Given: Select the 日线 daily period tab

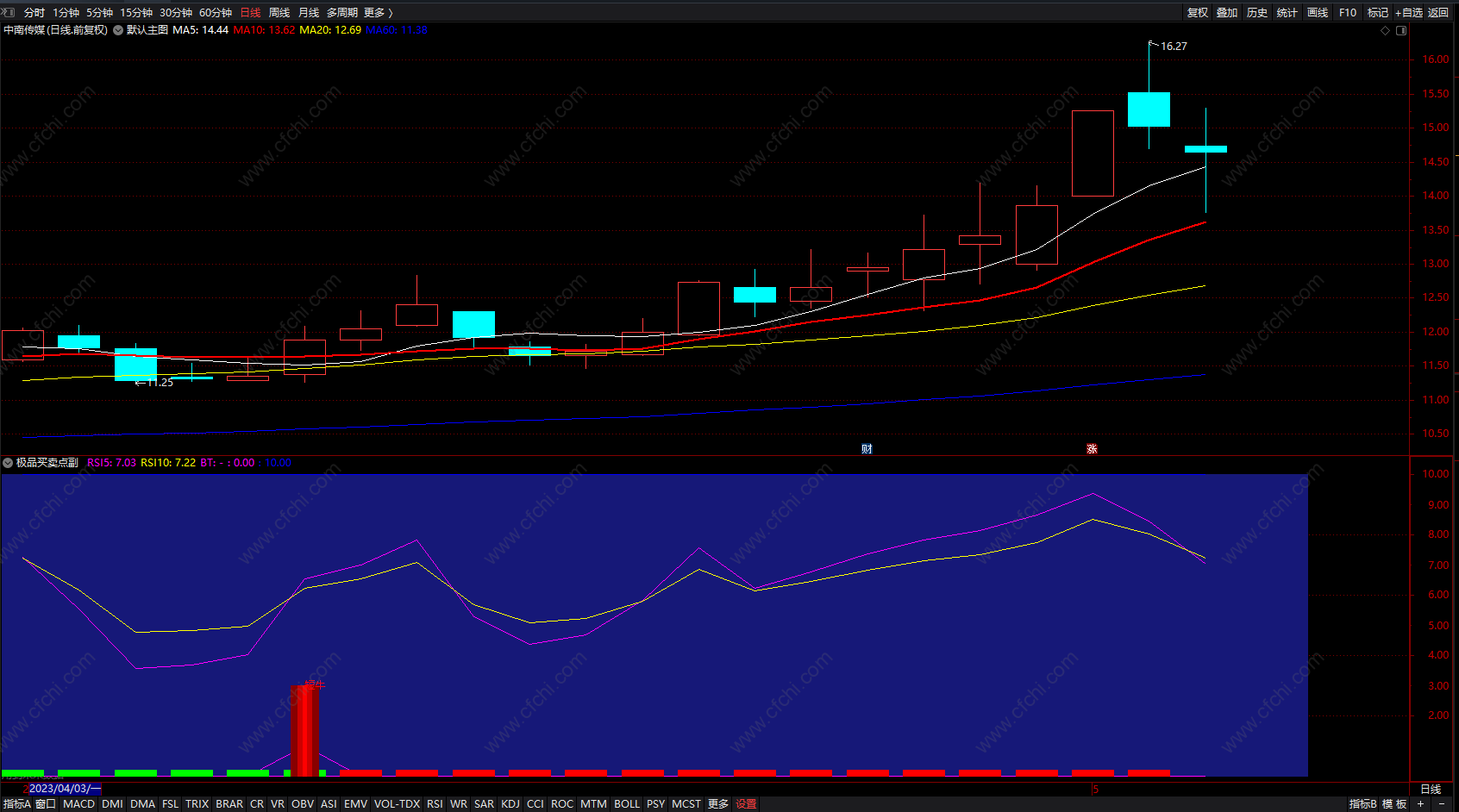Looking at the screenshot, I should pos(250,12).
